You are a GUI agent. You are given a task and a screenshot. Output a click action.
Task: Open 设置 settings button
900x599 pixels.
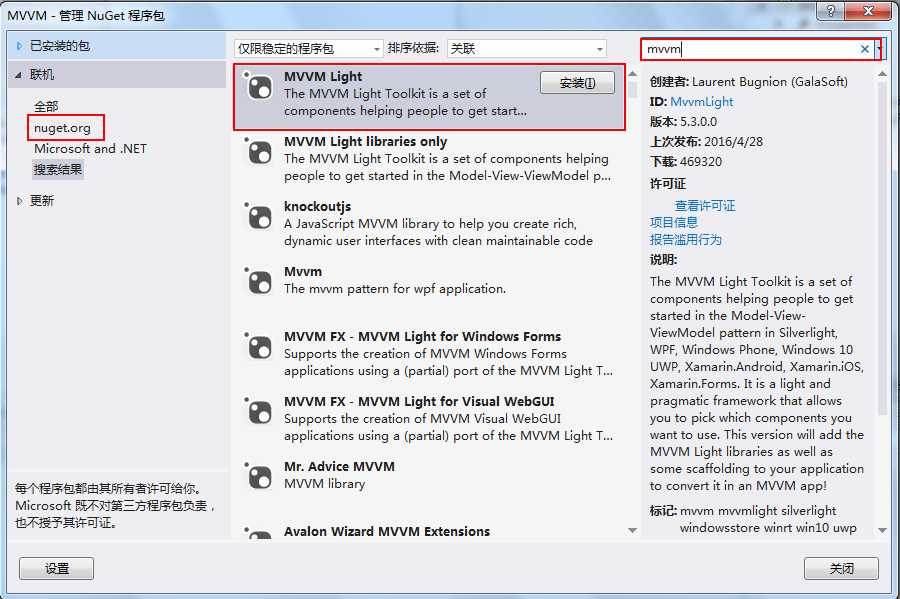[56, 569]
